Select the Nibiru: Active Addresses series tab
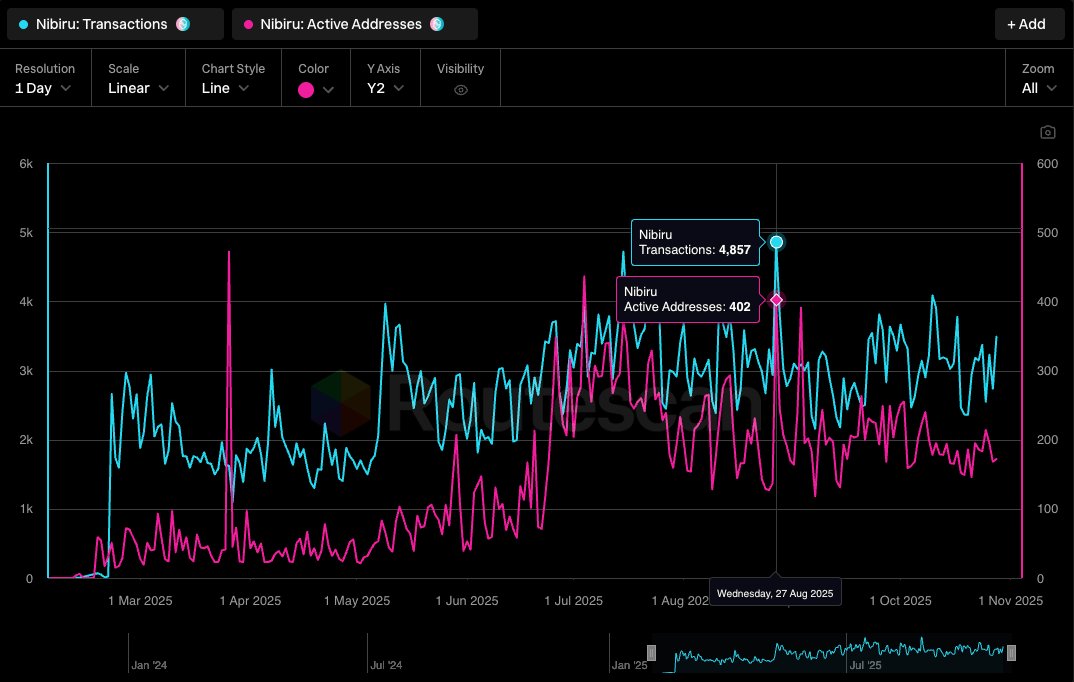 [355, 24]
